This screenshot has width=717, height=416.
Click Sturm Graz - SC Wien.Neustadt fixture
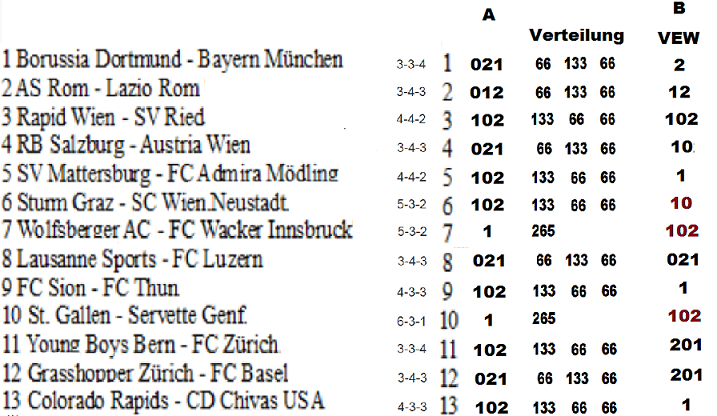(145, 203)
